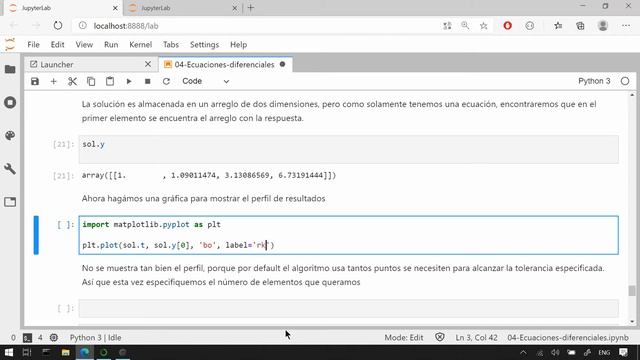Open the Settings menu
This screenshot has height=360, width=640.
[x=204, y=44]
